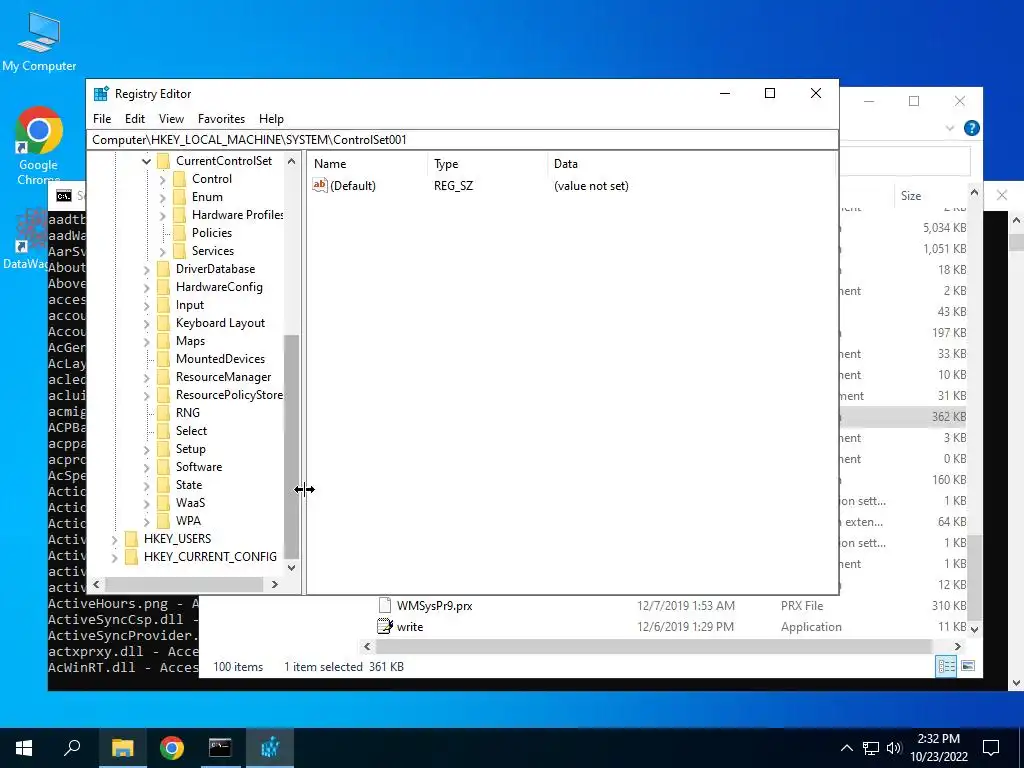Select the Enum folder icon
Image resolution: width=1024 pixels, height=768 pixels.
[x=180, y=197]
